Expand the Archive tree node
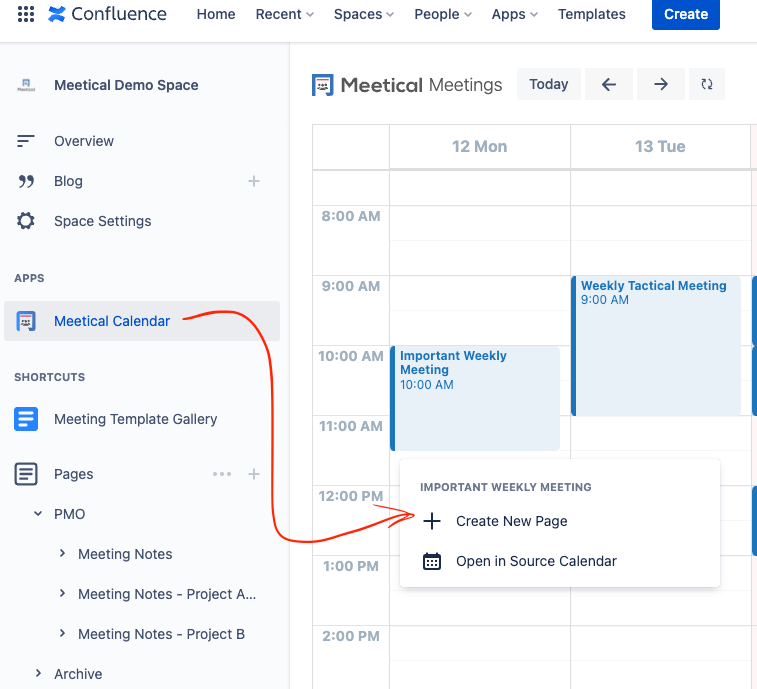 click(38, 673)
